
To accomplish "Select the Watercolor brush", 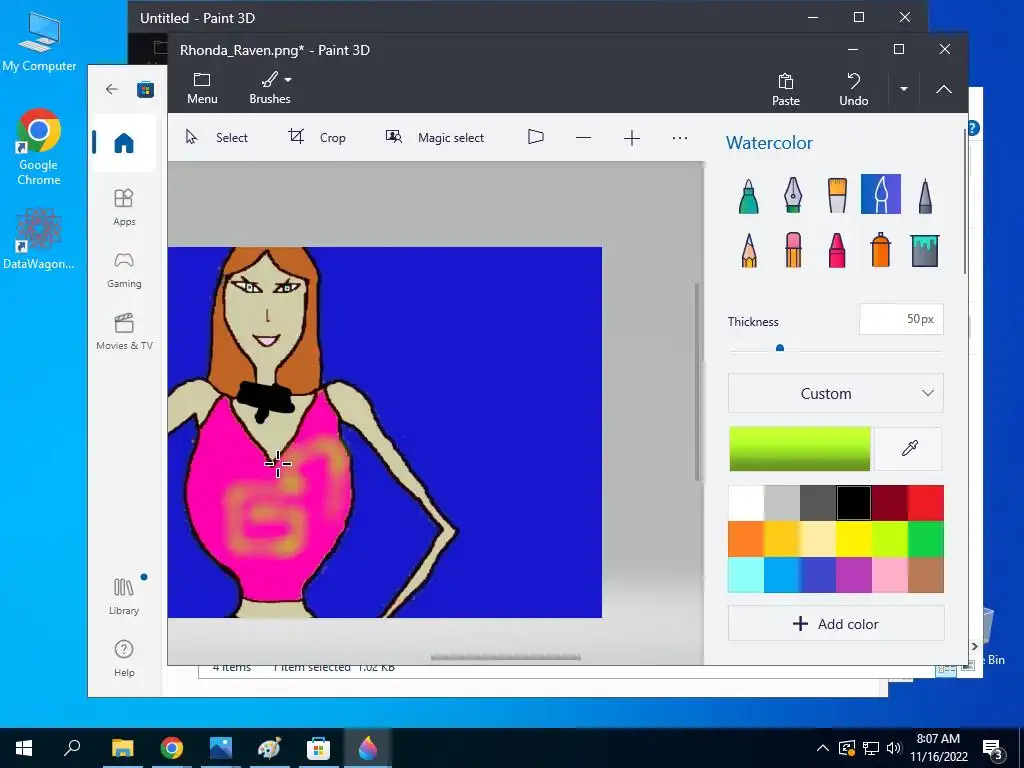I will [880, 194].
